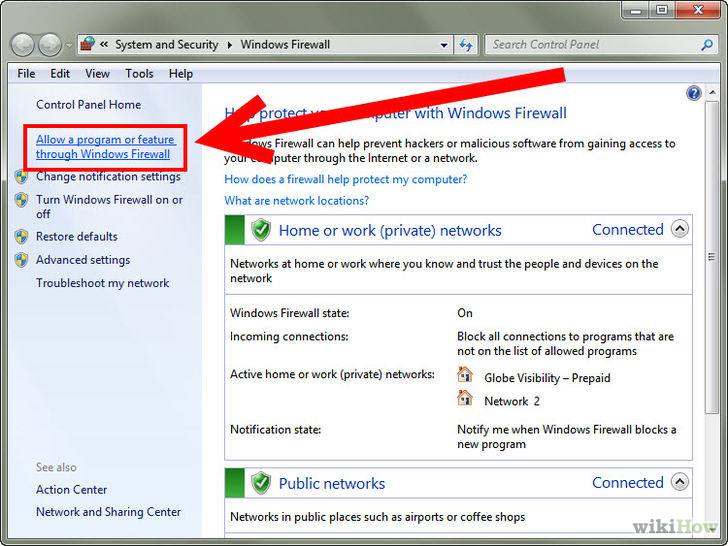Open the blue Help question mark icon
Viewport: 728px width, 546px height.
694,93
